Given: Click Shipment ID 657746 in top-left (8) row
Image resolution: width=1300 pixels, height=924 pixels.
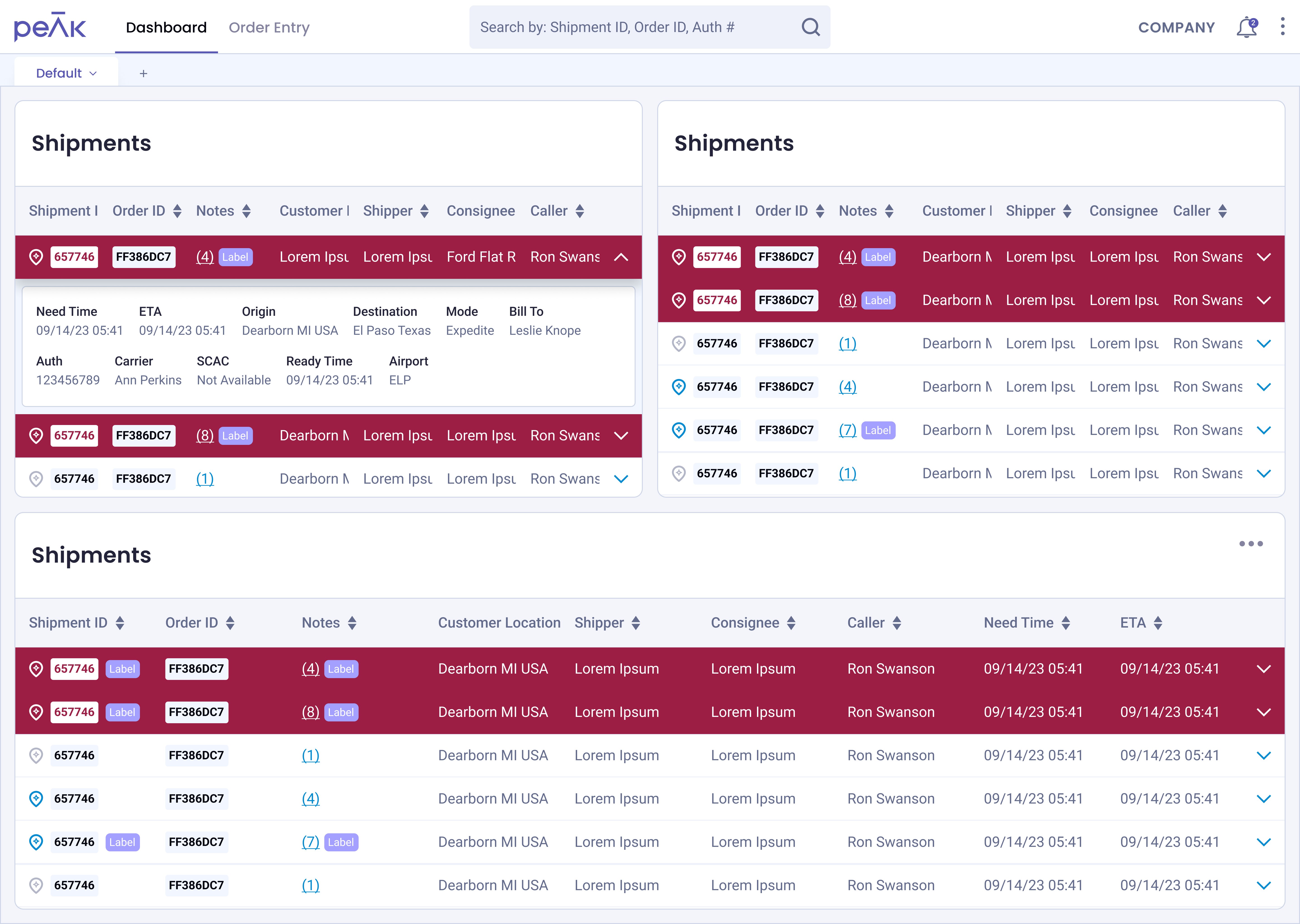Looking at the screenshot, I should pos(74,436).
